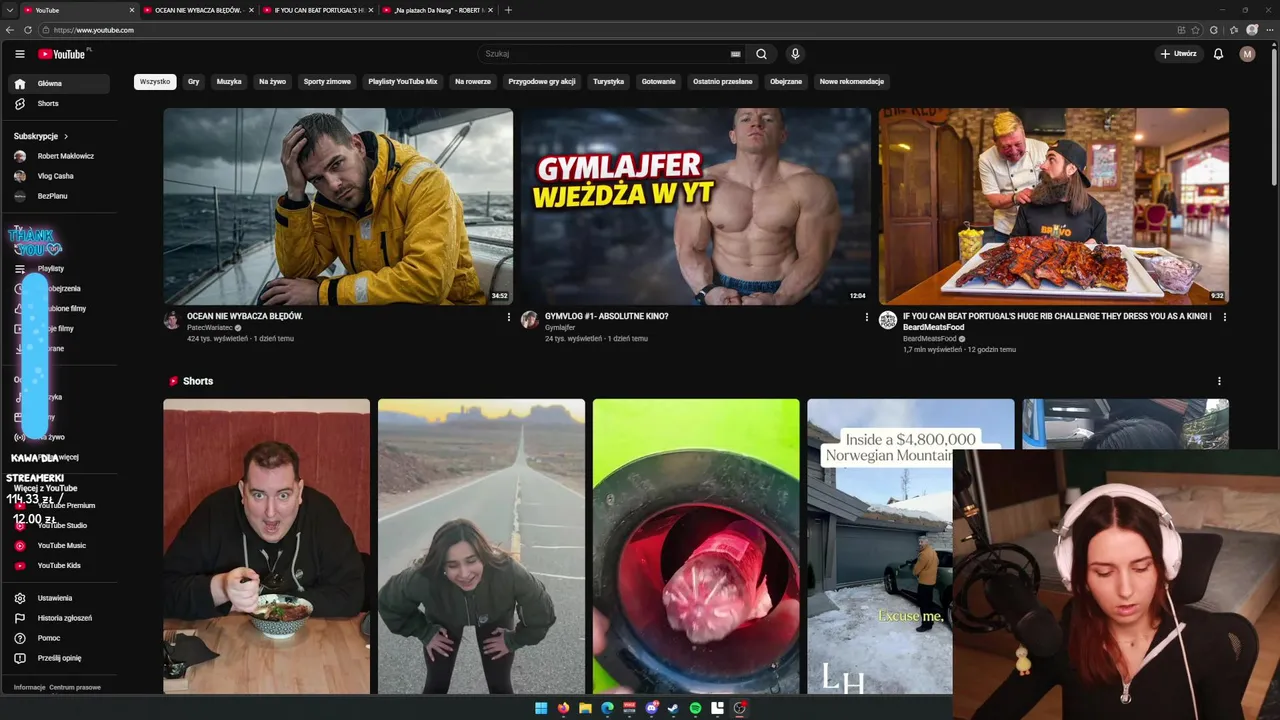Select the Playlisty YouTube Mix chip
This screenshot has height=720, width=1280.
click(x=403, y=82)
